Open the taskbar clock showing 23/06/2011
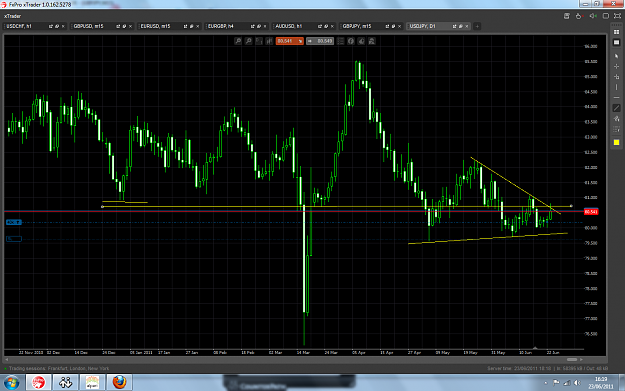 click(601, 383)
